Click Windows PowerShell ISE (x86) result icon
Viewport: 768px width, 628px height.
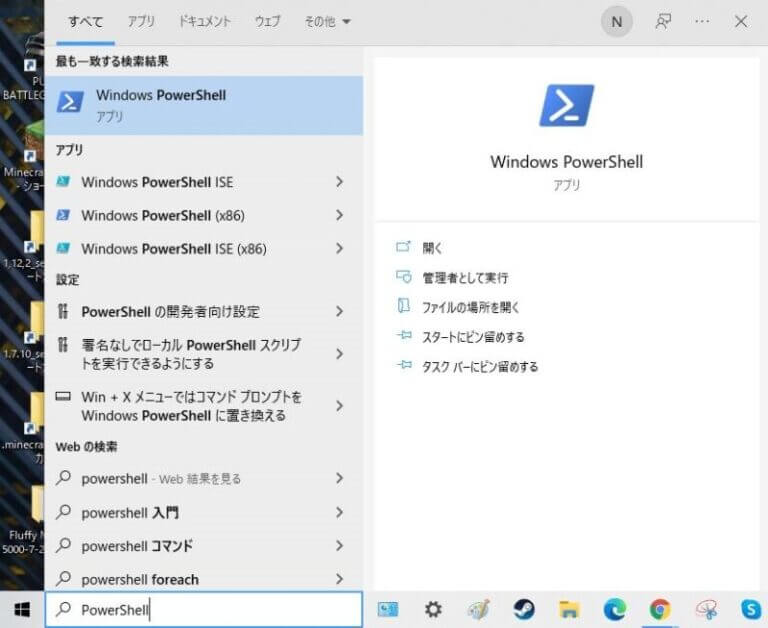(x=63, y=248)
